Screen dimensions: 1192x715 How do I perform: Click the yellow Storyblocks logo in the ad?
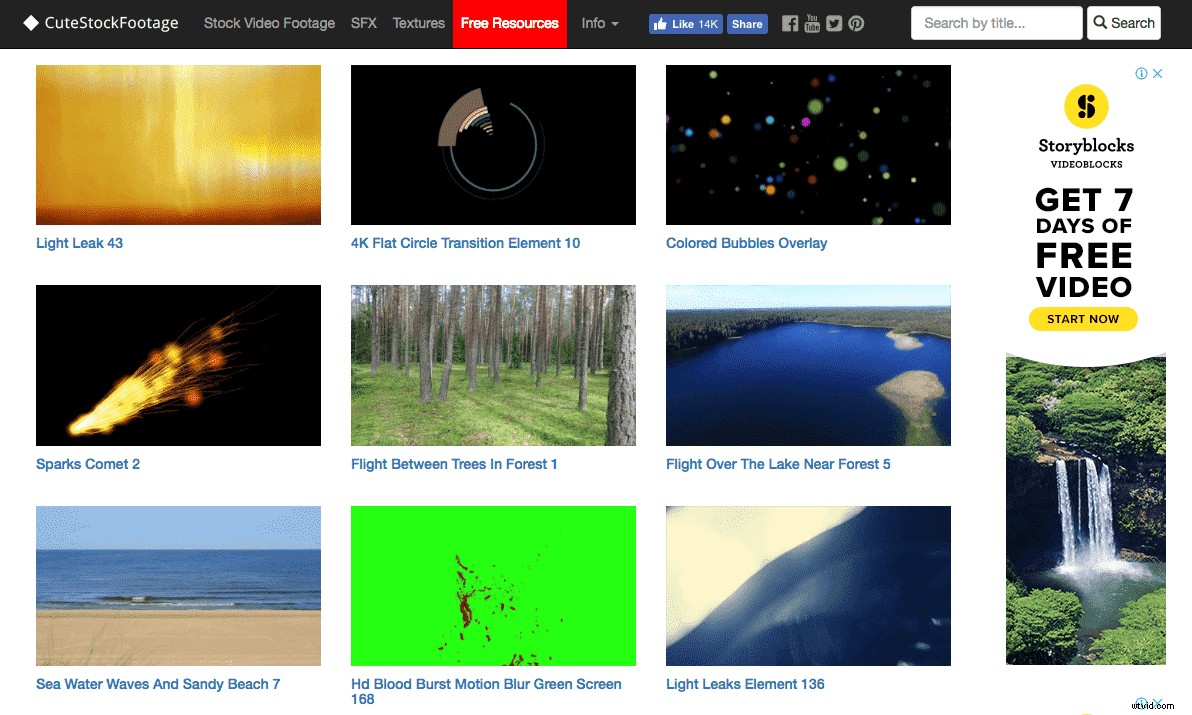click(x=1084, y=105)
